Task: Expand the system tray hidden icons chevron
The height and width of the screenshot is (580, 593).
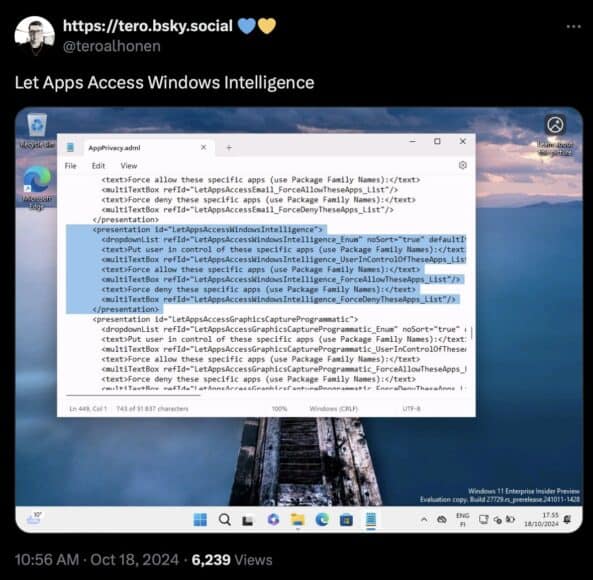Action: 424,520
